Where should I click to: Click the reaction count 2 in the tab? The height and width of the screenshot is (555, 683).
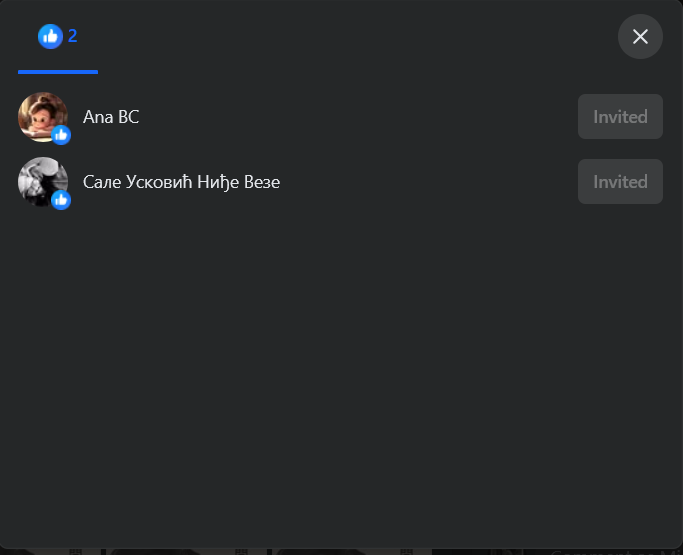(x=72, y=36)
